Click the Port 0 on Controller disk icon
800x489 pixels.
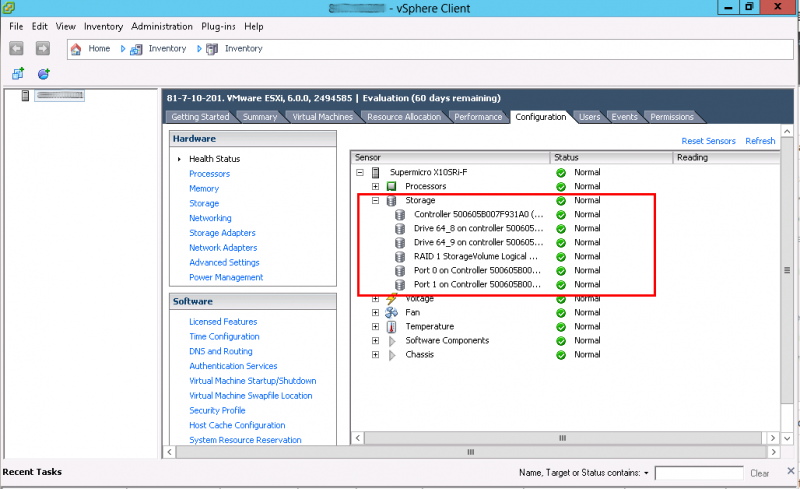[x=400, y=271]
